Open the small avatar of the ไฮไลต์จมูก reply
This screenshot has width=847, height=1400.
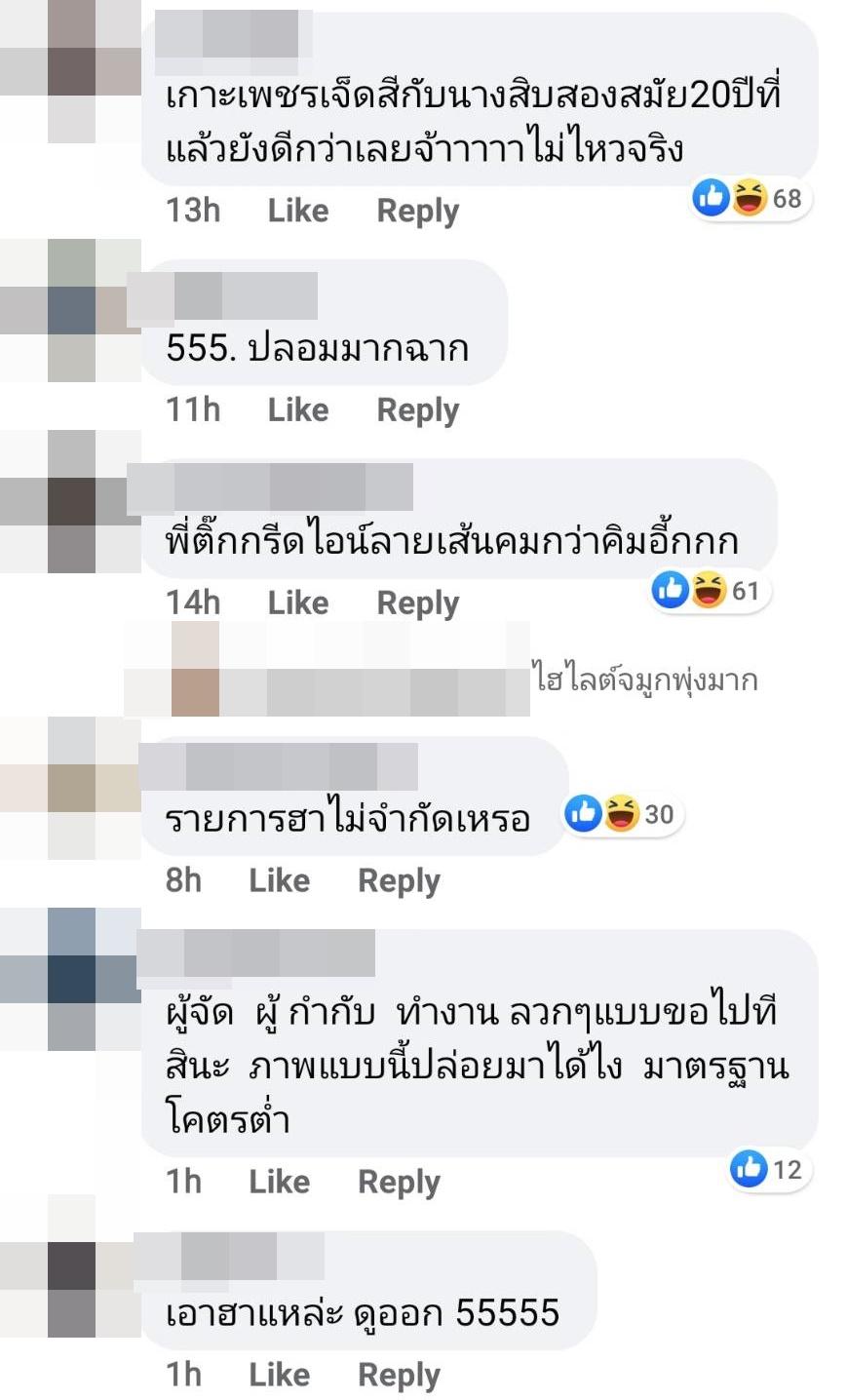(195, 669)
